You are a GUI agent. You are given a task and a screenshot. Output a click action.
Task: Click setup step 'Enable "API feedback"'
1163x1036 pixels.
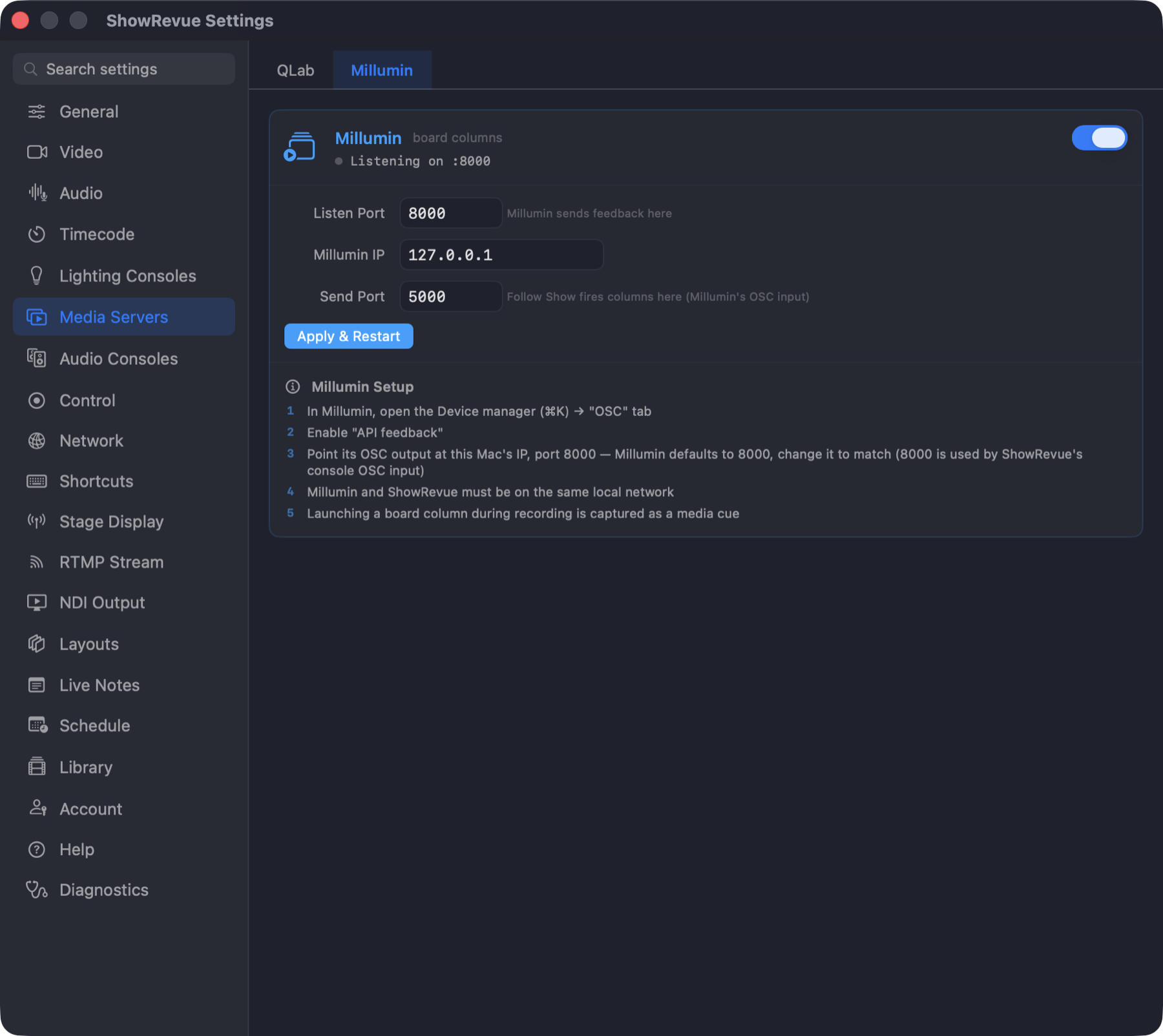click(x=375, y=433)
